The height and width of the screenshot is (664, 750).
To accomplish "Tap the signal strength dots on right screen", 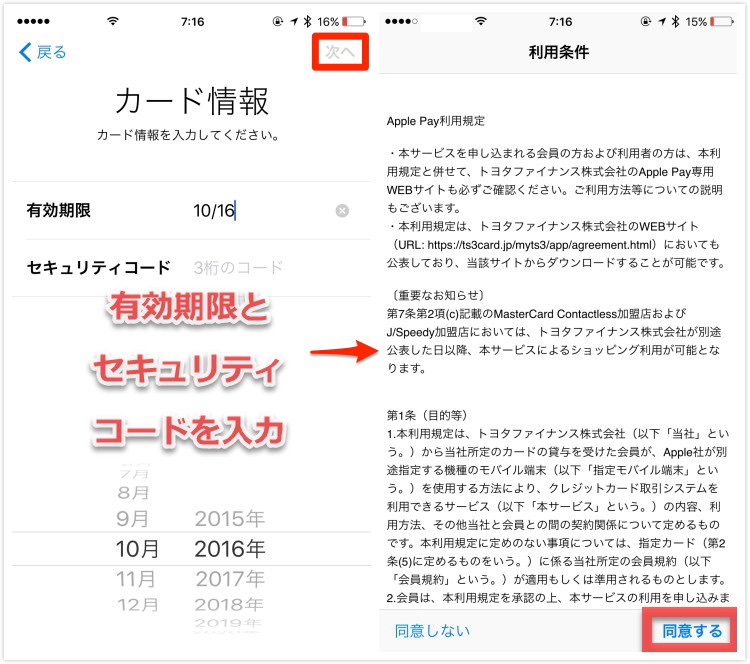I will pyautogui.click(x=401, y=22).
